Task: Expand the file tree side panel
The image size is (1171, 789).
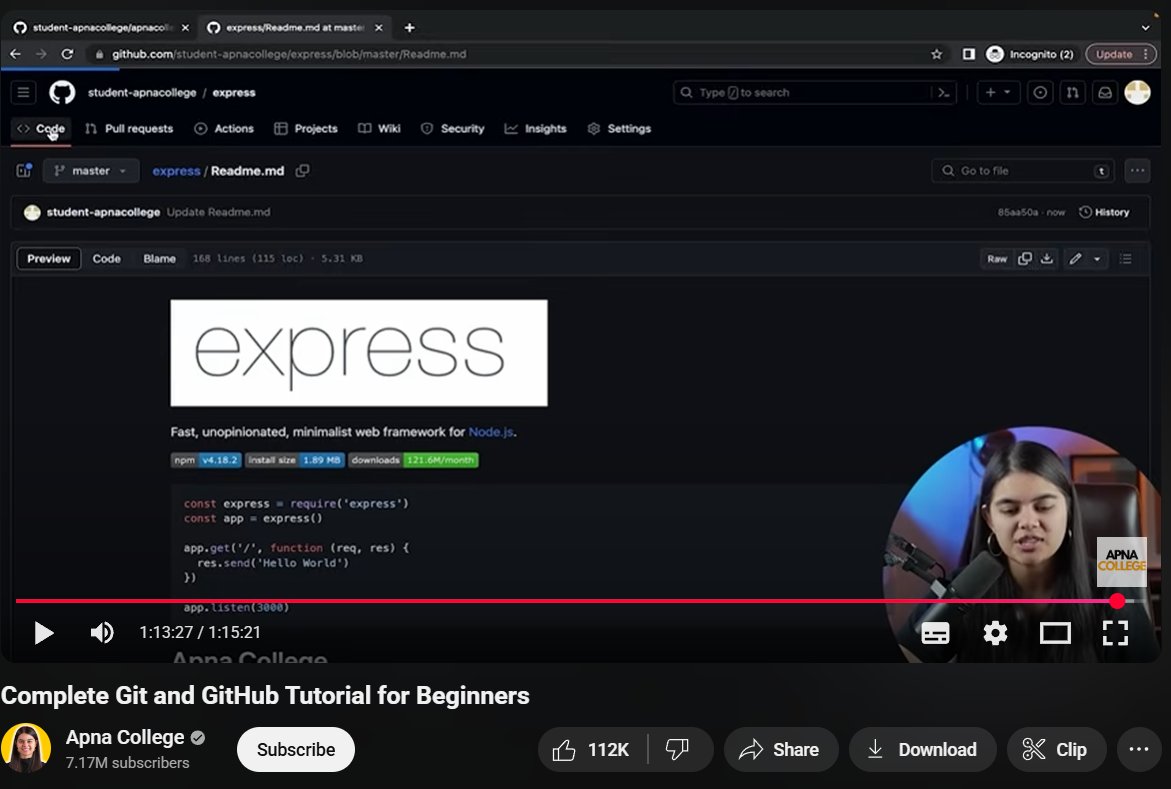Action: tap(24, 170)
